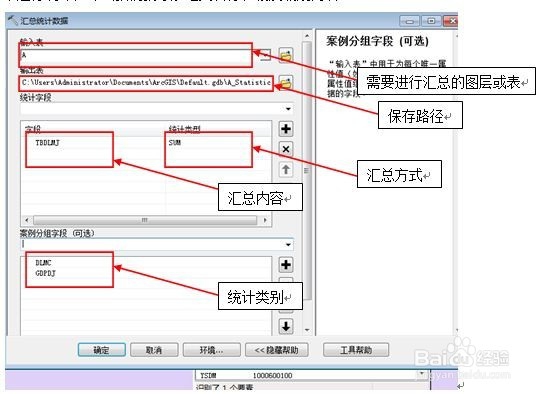Click the dialog's scroll-down arrow
540x394 pixels.
(x=307, y=330)
